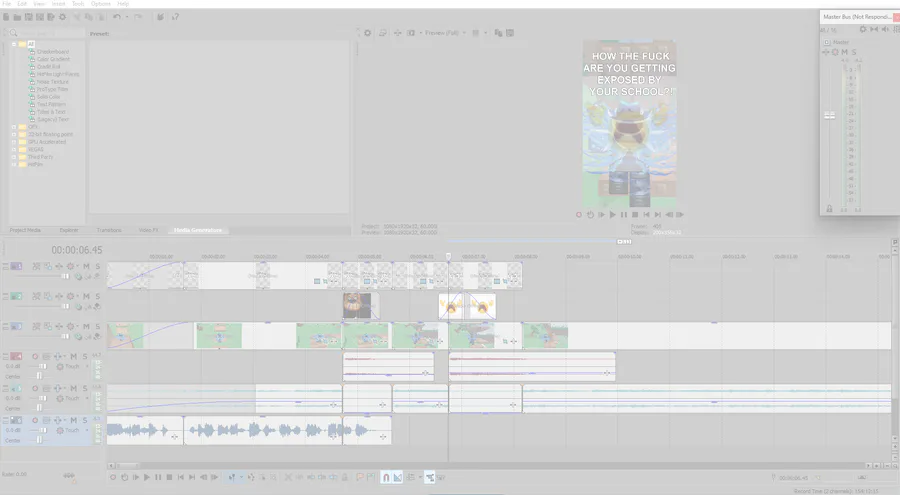The width and height of the screenshot is (900, 495).
Task: Open the Options menu
Action: 101,4
